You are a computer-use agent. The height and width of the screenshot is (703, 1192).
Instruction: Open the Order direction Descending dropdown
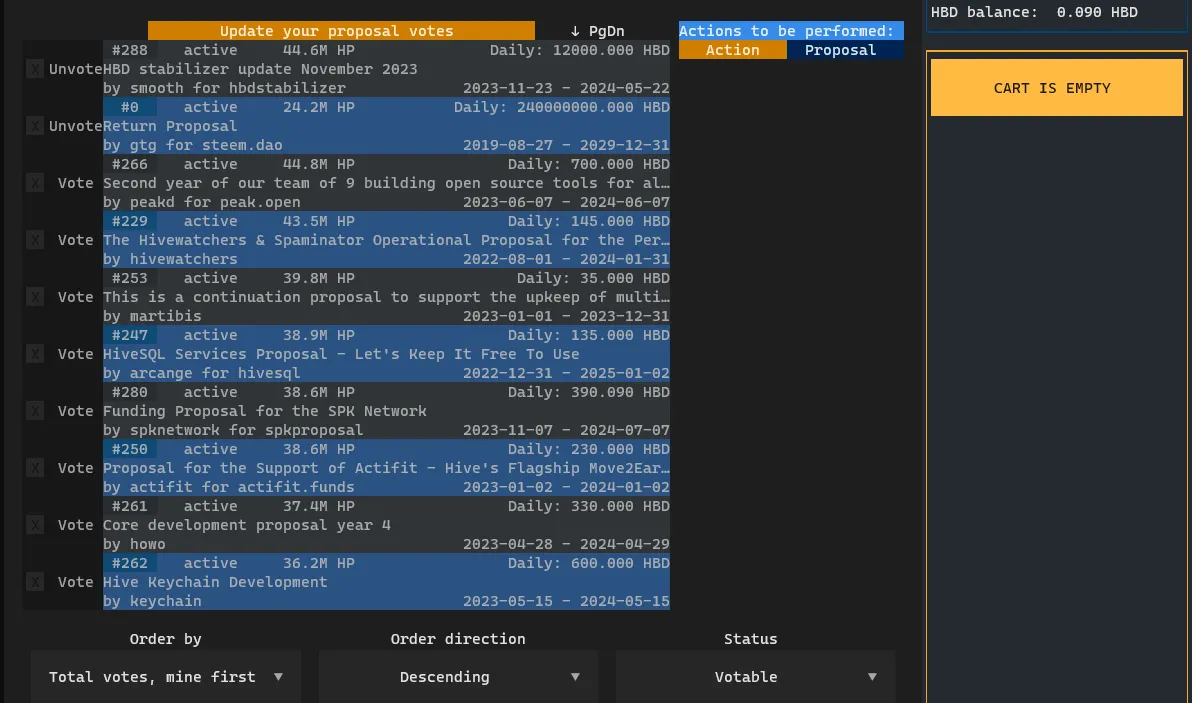click(458, 676)
